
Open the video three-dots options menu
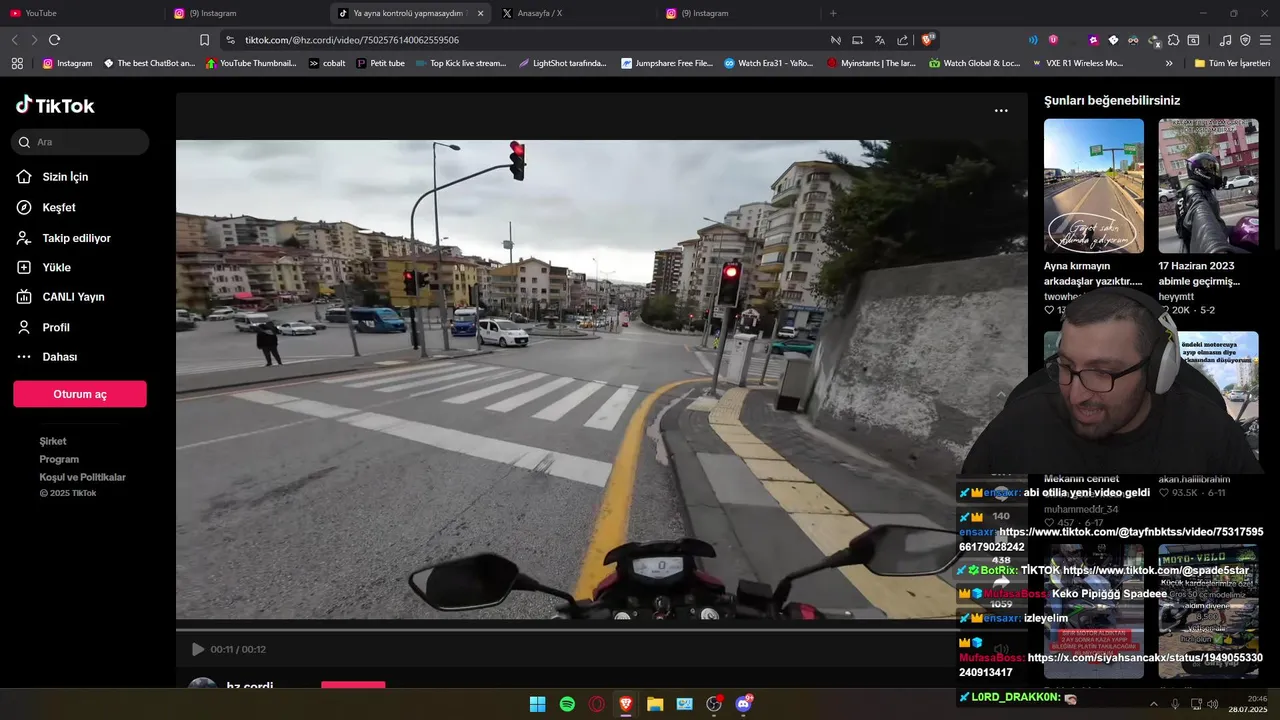tap(1001, 111)
